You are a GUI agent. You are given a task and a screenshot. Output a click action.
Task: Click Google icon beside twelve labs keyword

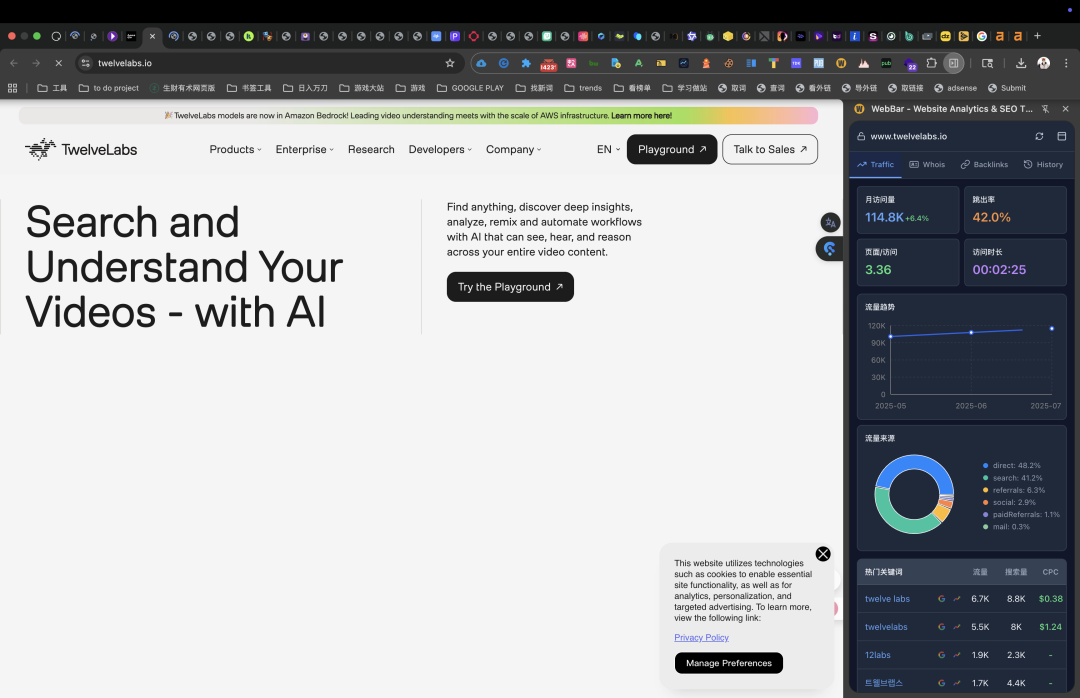coord(942,599)
